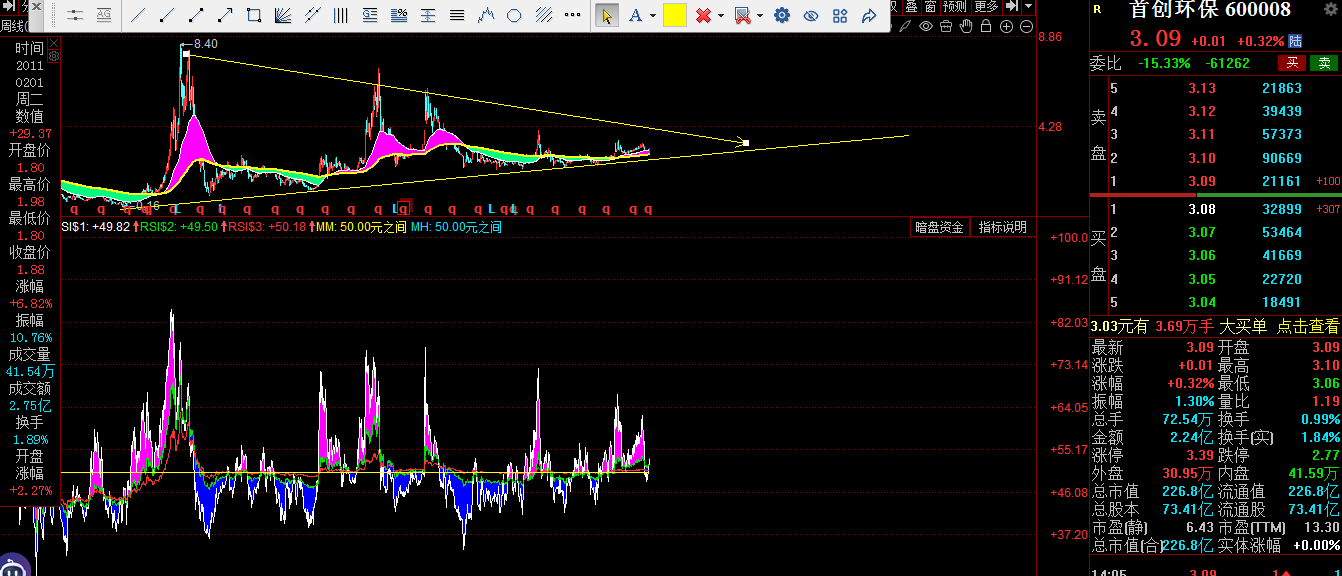The width and height of the screenshot is (1342, 576).
Task: Click the 暗盘资金 button
Action: click(x=940, y=227)
